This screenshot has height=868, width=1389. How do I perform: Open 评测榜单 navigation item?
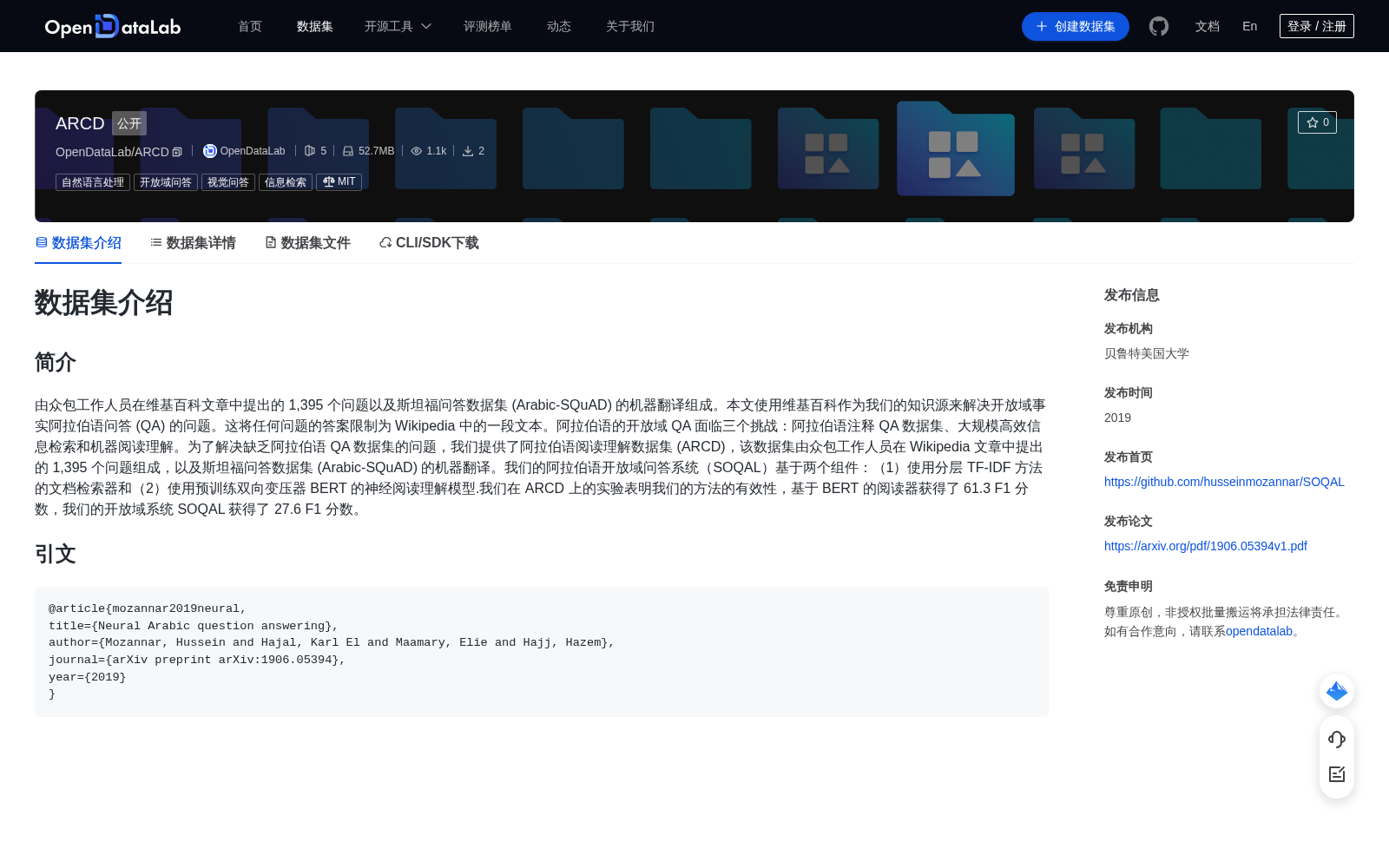pyautogui.click(x=488, y=26)
